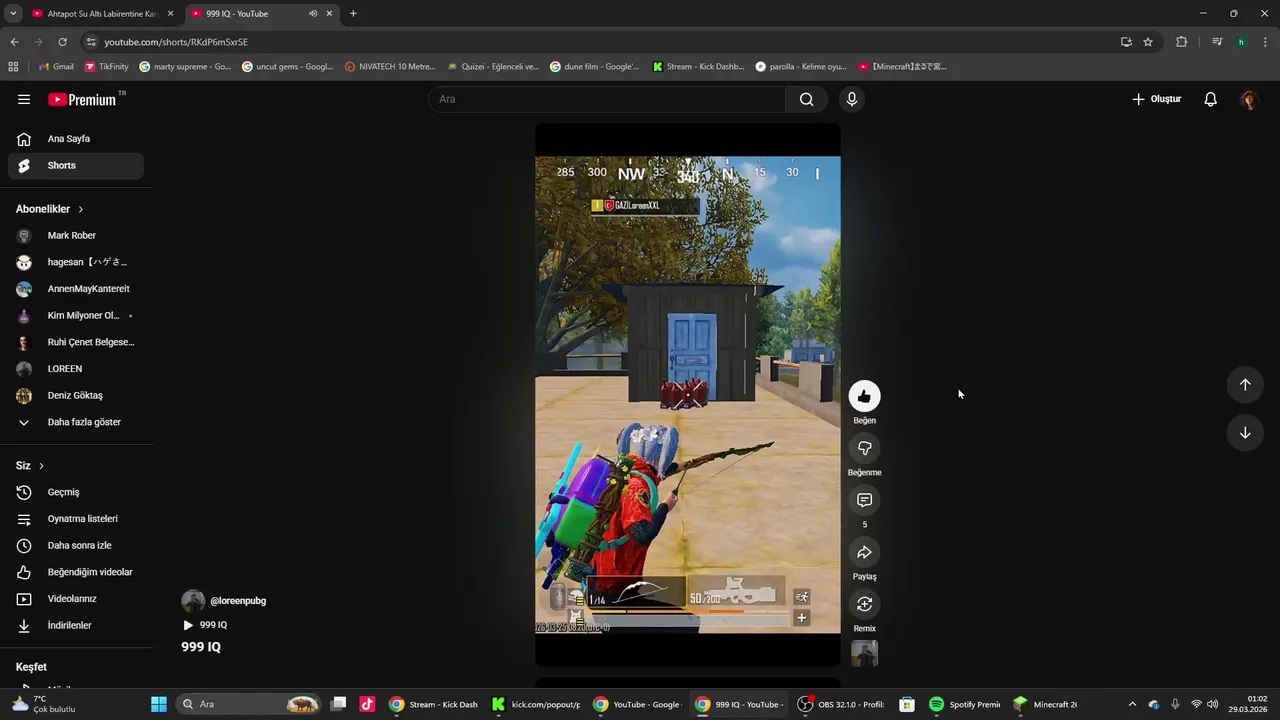Open Chrome three-dot menu
The image size is (1280, 720).
click(1266, 42)
